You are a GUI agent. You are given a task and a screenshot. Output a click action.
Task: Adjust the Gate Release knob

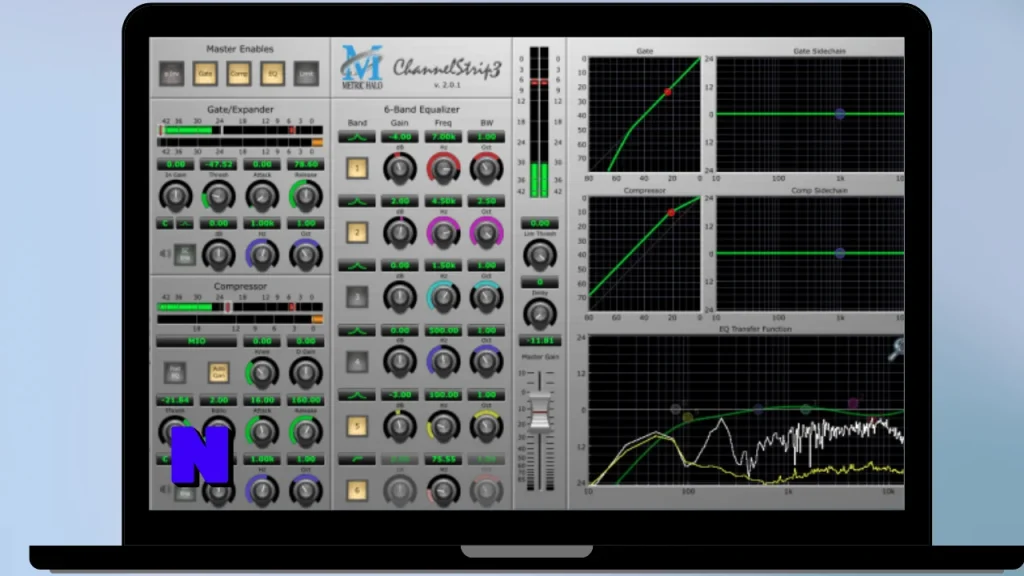306,196
